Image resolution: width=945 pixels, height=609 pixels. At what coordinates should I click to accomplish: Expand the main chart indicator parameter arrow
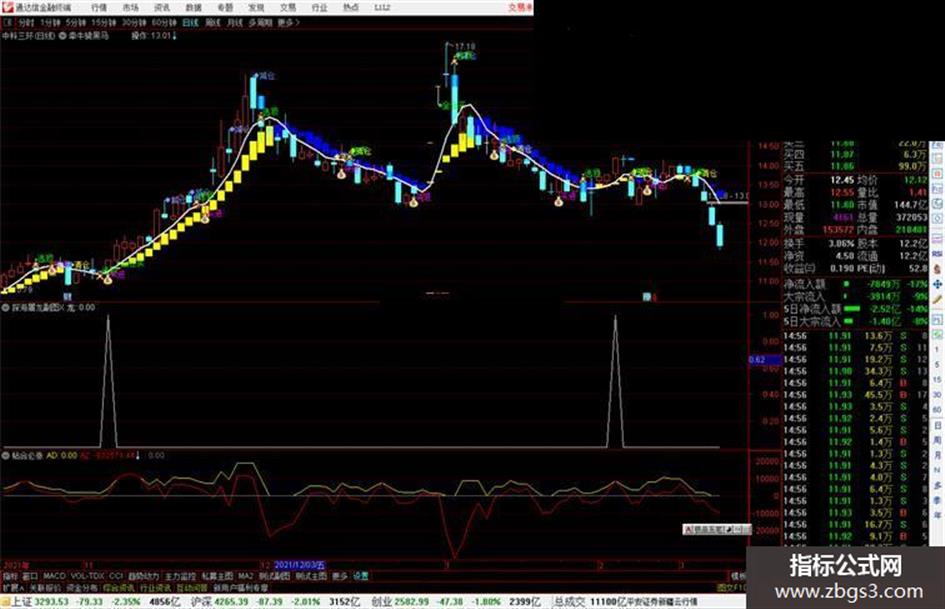(175, 36)
